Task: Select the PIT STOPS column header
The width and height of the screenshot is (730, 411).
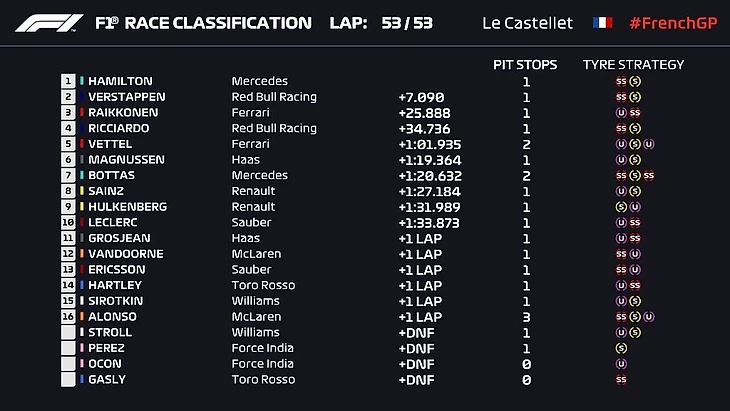Action: [x=525, y=64]
